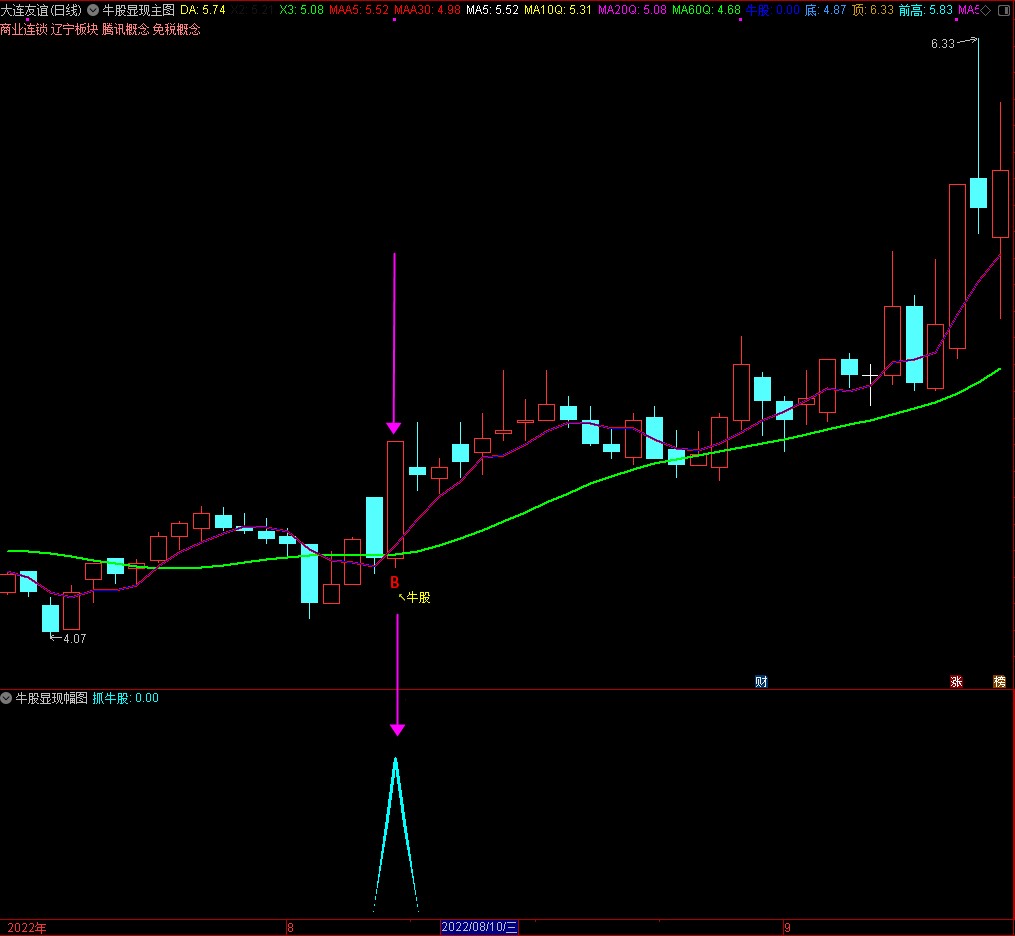Click the red B buy signal marker
This screenshot has width=1015, height=936.
(394, 581)
